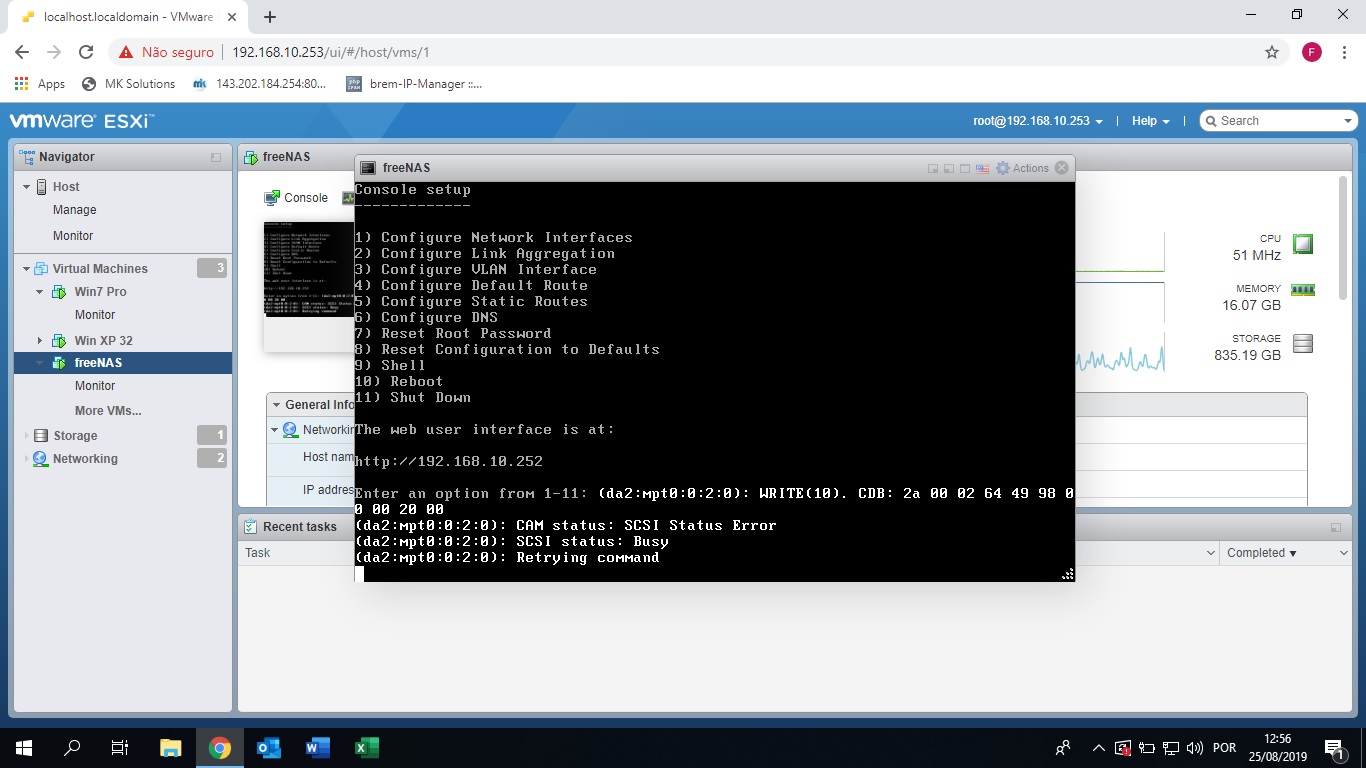The height and width of the screenshot is (768, 1366).
Task: Open the Help dropdown menu
Action: pos(1150,121)
